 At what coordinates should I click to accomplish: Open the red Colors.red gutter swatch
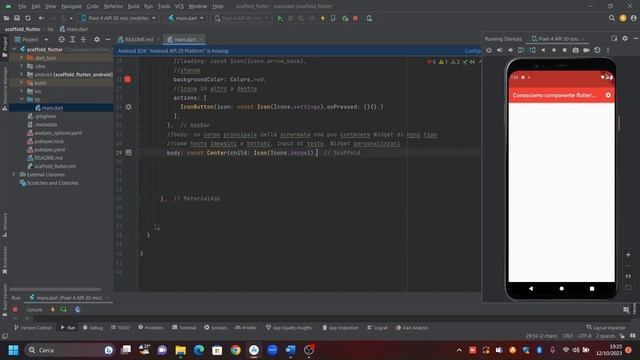tap(128, 79)
